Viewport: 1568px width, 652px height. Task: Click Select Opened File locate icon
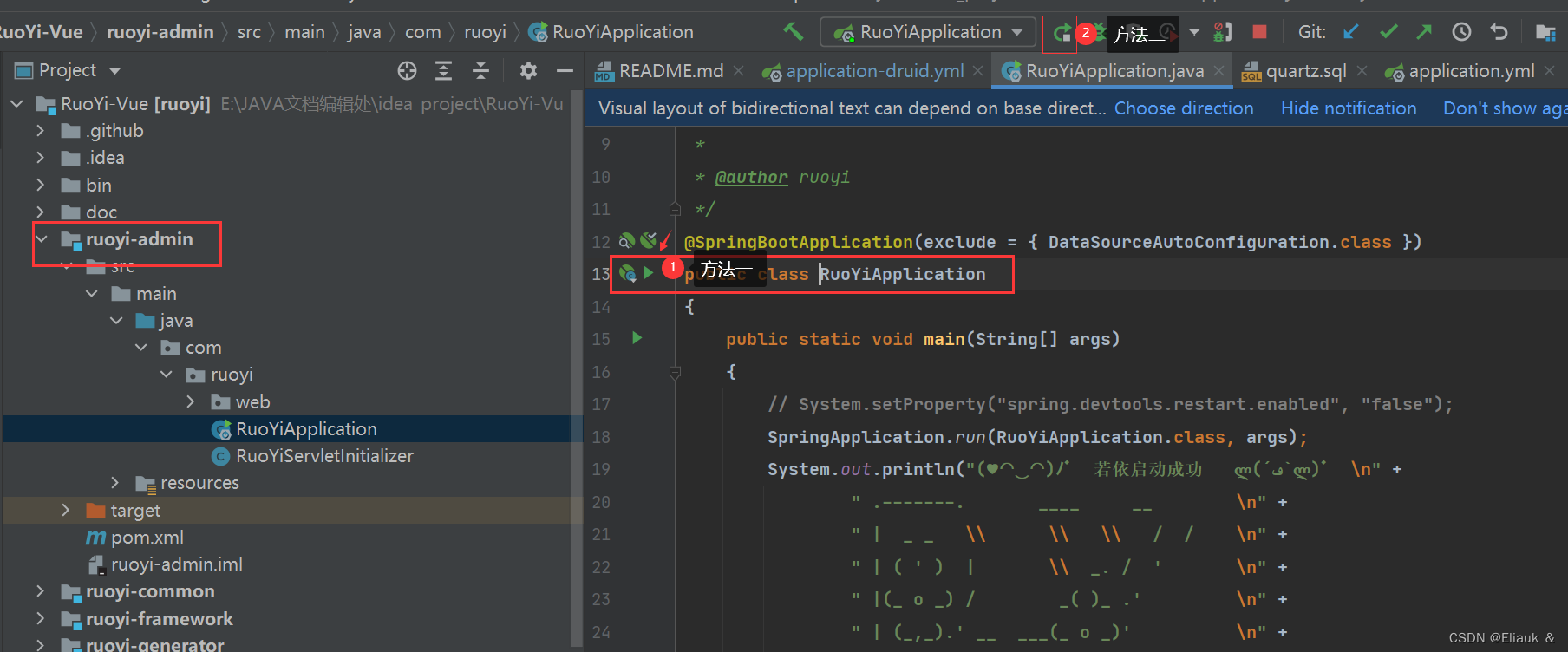coord(407,70)
